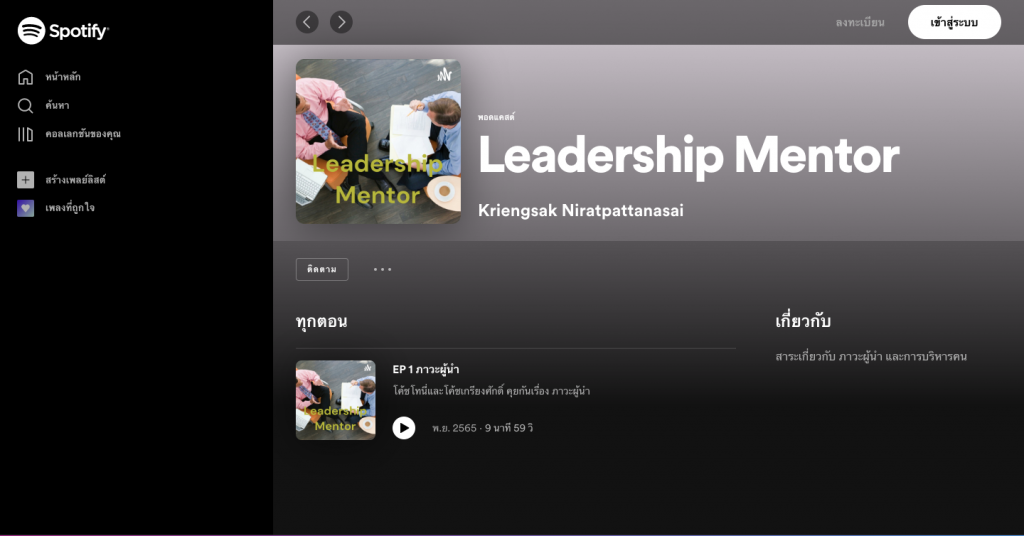Viewport: 1024px width, 536px height.
Task: Click the about description mentioning การบริหารคน
Action: tap(871, 356)
